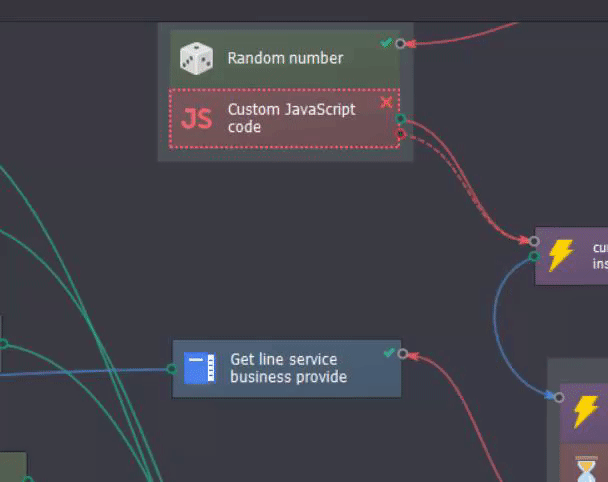Screen dimensions: 608x482
Task: Click the upper yellow lightning bolt icon
Action: coord(561,255)
